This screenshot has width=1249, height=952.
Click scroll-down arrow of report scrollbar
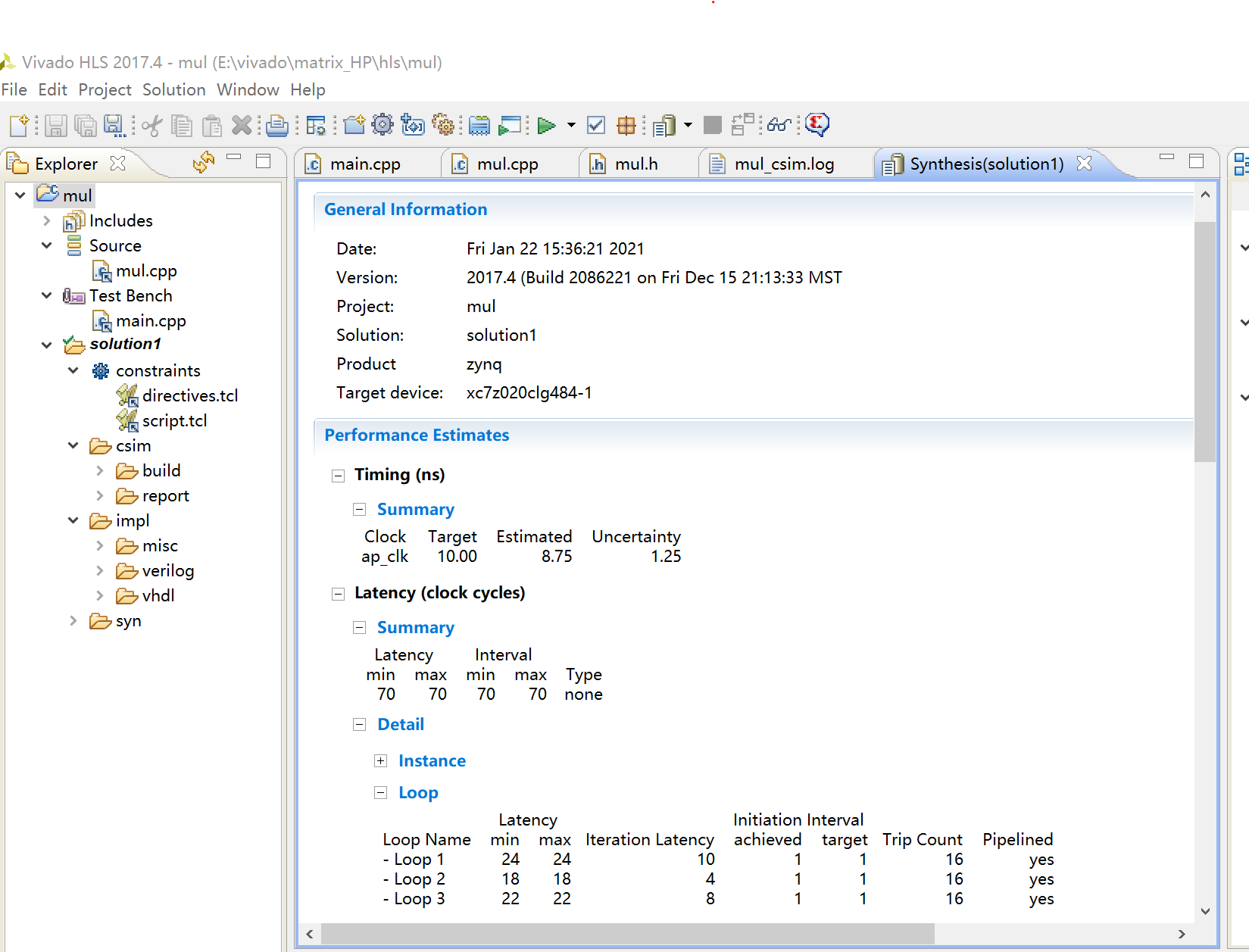click(x=1205, y=911)
